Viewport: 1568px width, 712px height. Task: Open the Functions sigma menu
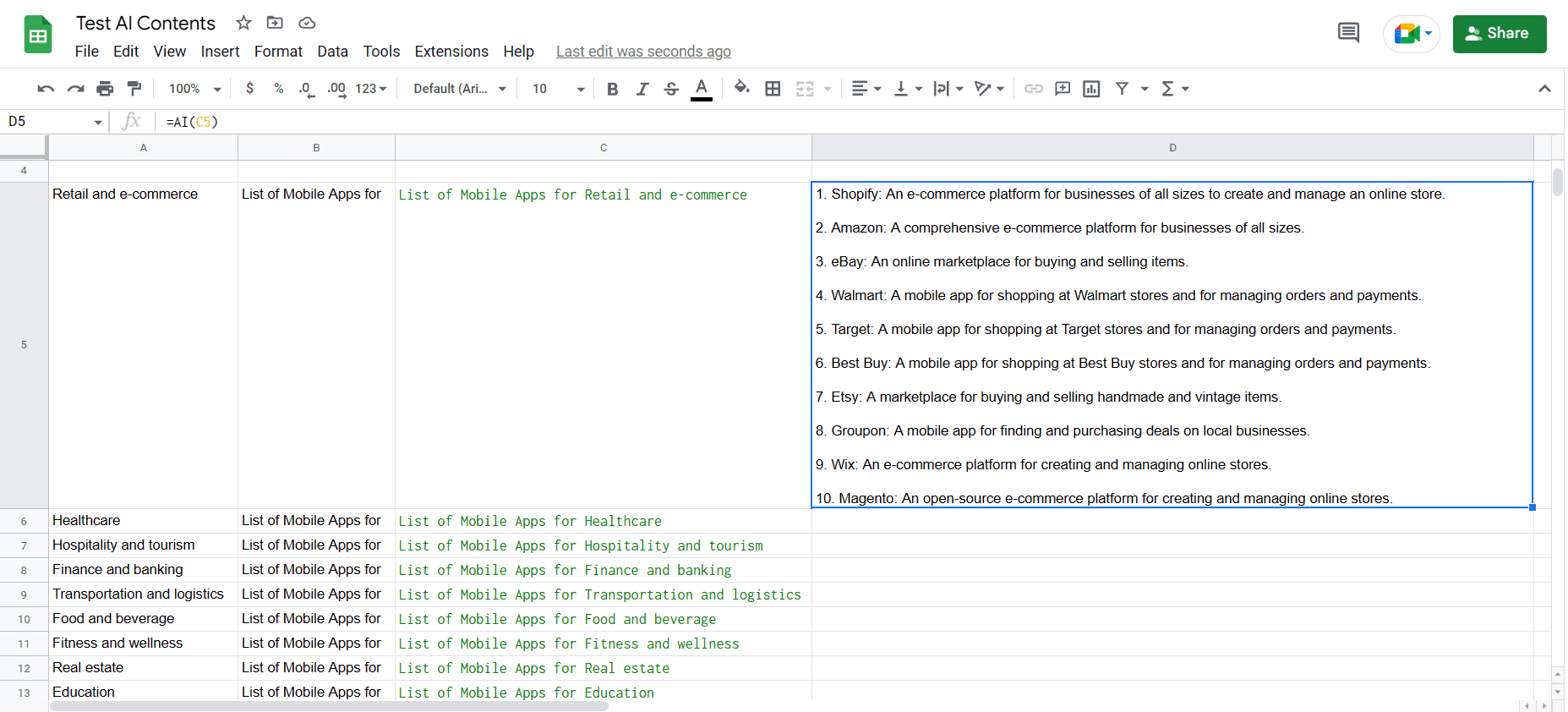(x=1175, y=89)
